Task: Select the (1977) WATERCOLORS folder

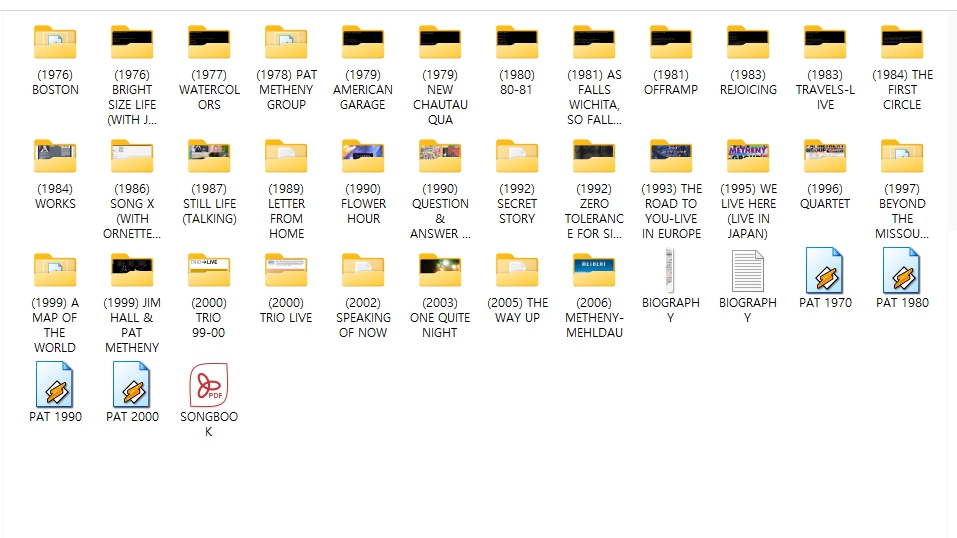Action: click(209, 43)
